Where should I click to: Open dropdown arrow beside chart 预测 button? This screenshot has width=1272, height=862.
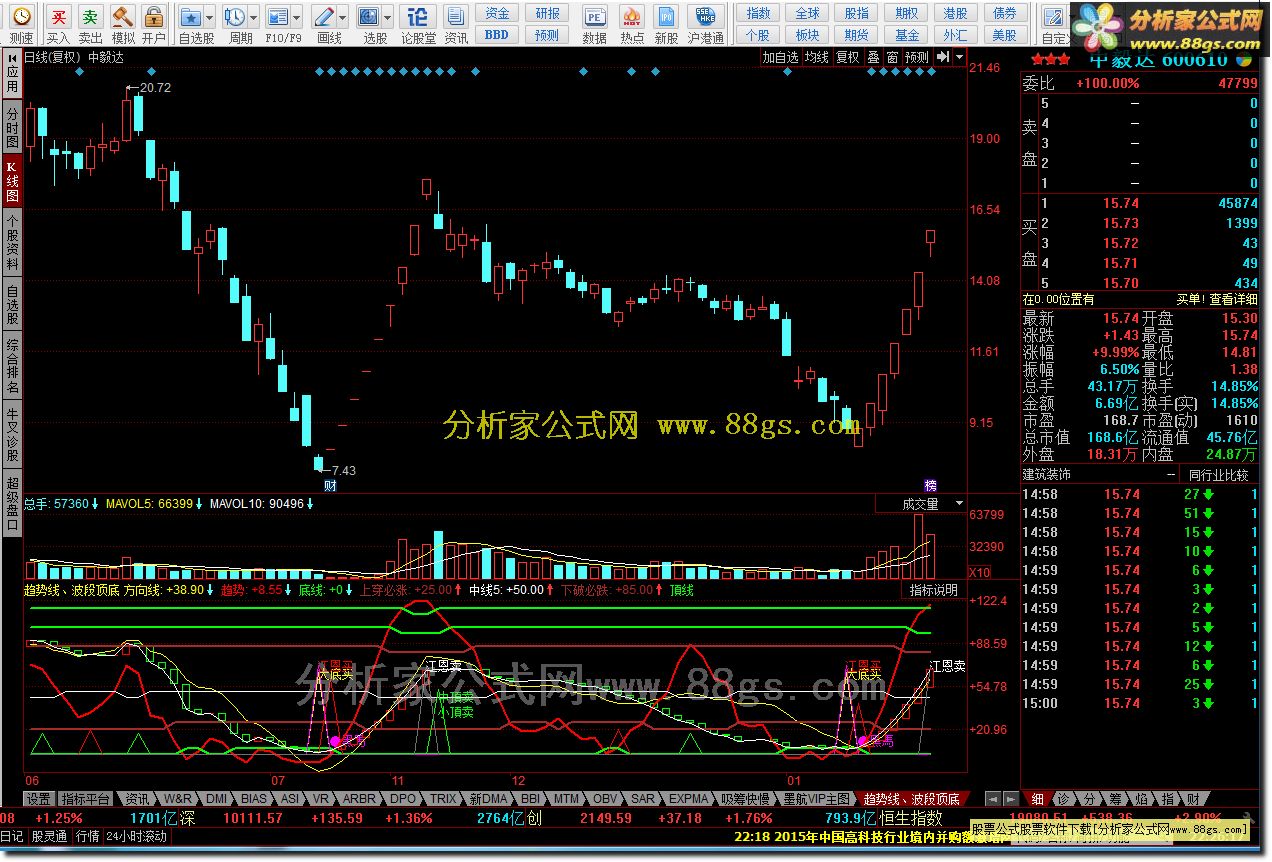tap(960, 58)
